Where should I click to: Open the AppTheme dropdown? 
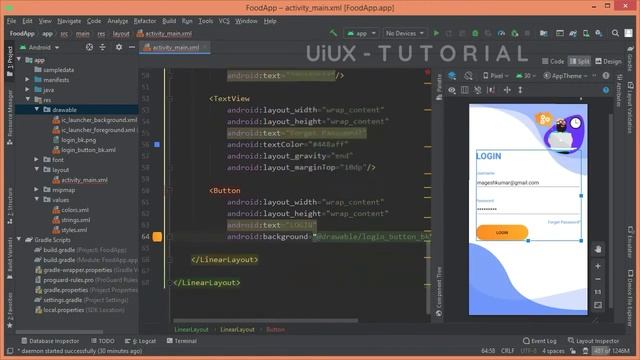tap(566, 76)
